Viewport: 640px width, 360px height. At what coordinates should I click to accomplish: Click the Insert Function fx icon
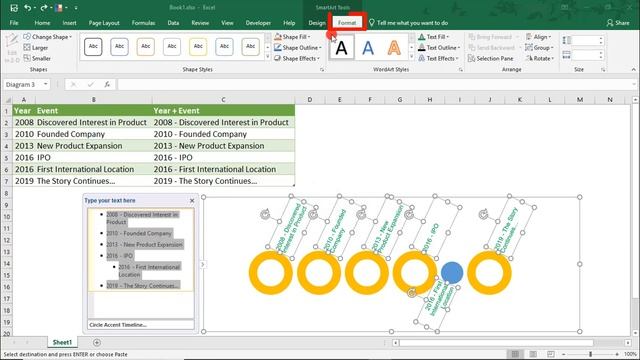[107, 84]
